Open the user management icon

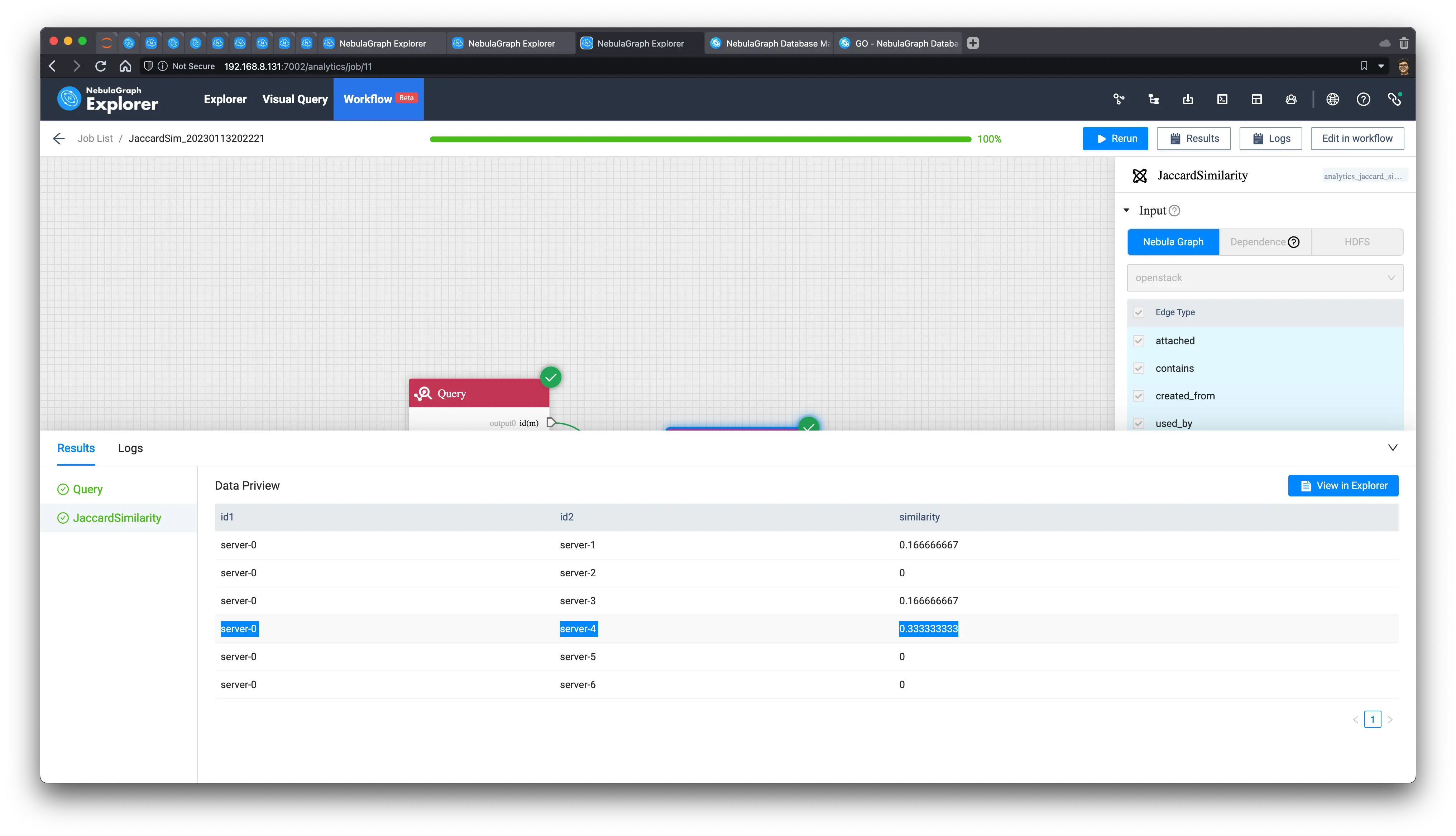click(x=1291, y=99)
